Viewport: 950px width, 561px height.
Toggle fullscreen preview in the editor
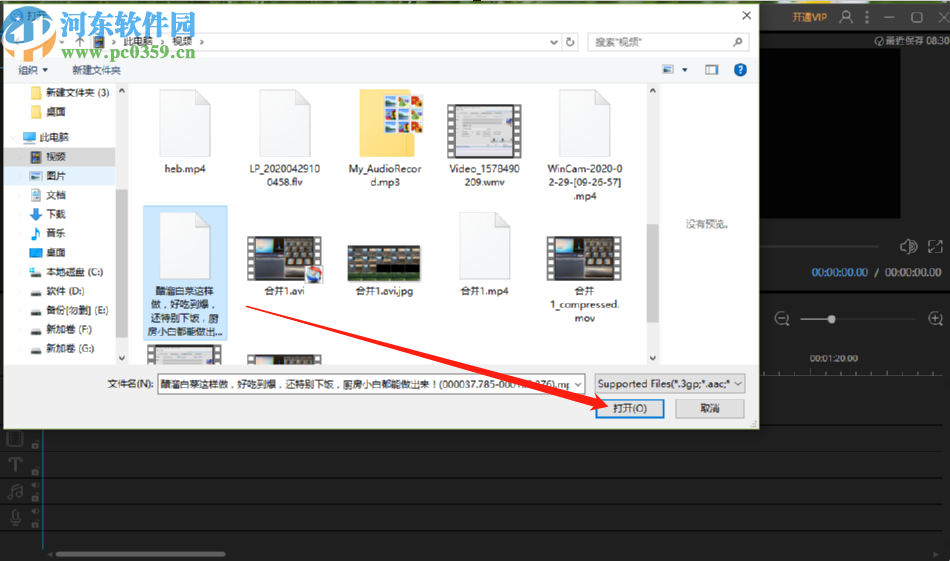[x=935, y=247]
